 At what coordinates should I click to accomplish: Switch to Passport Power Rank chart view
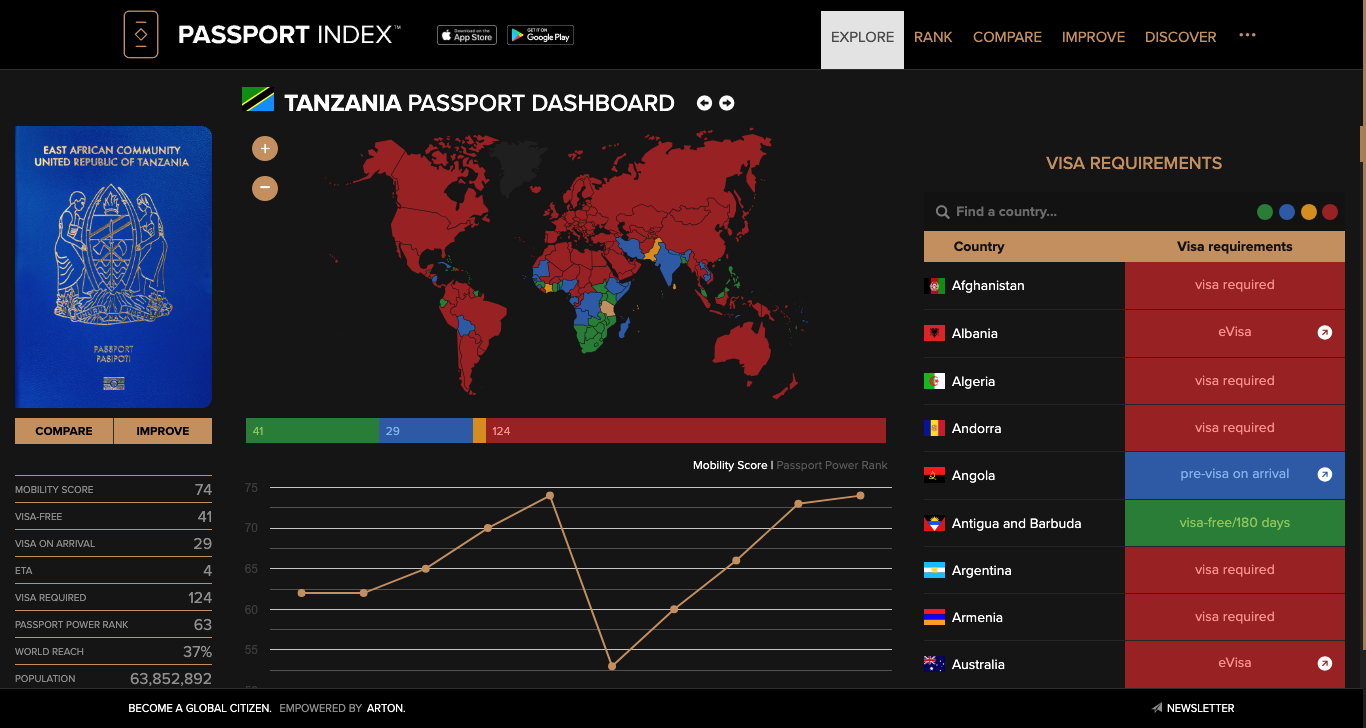point(831,464)
